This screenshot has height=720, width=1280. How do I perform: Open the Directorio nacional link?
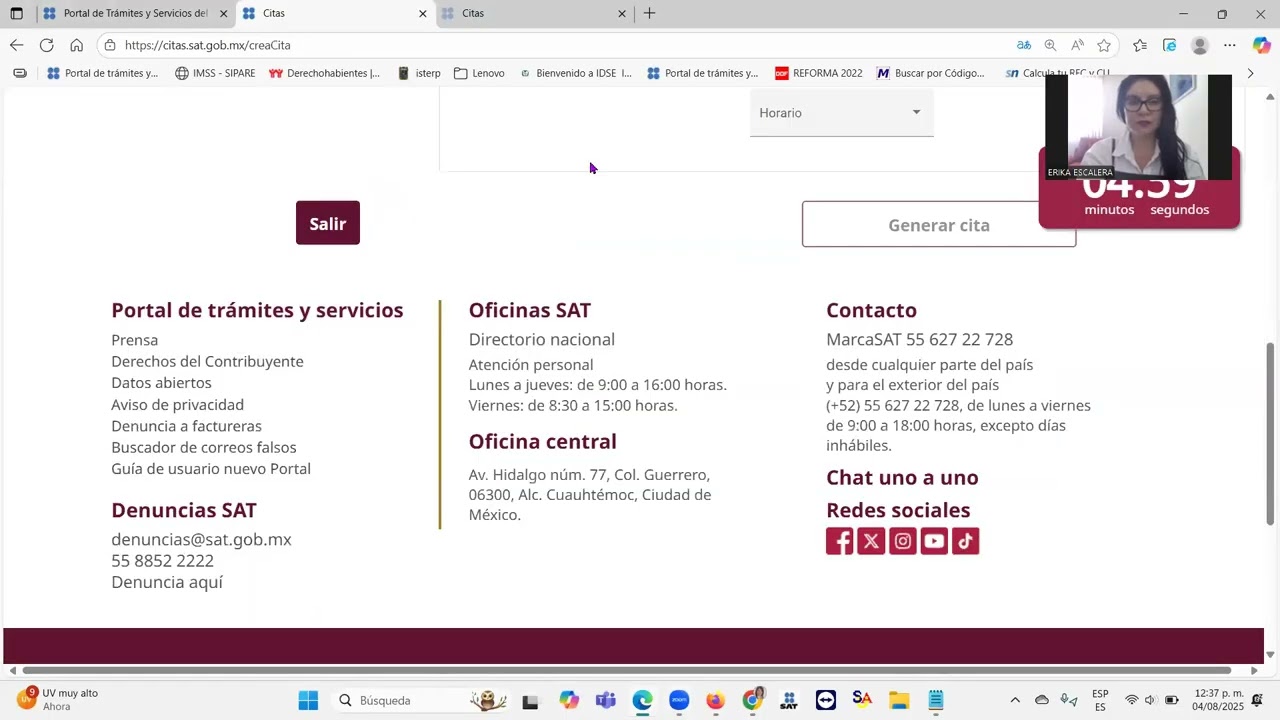click(542, 339)
